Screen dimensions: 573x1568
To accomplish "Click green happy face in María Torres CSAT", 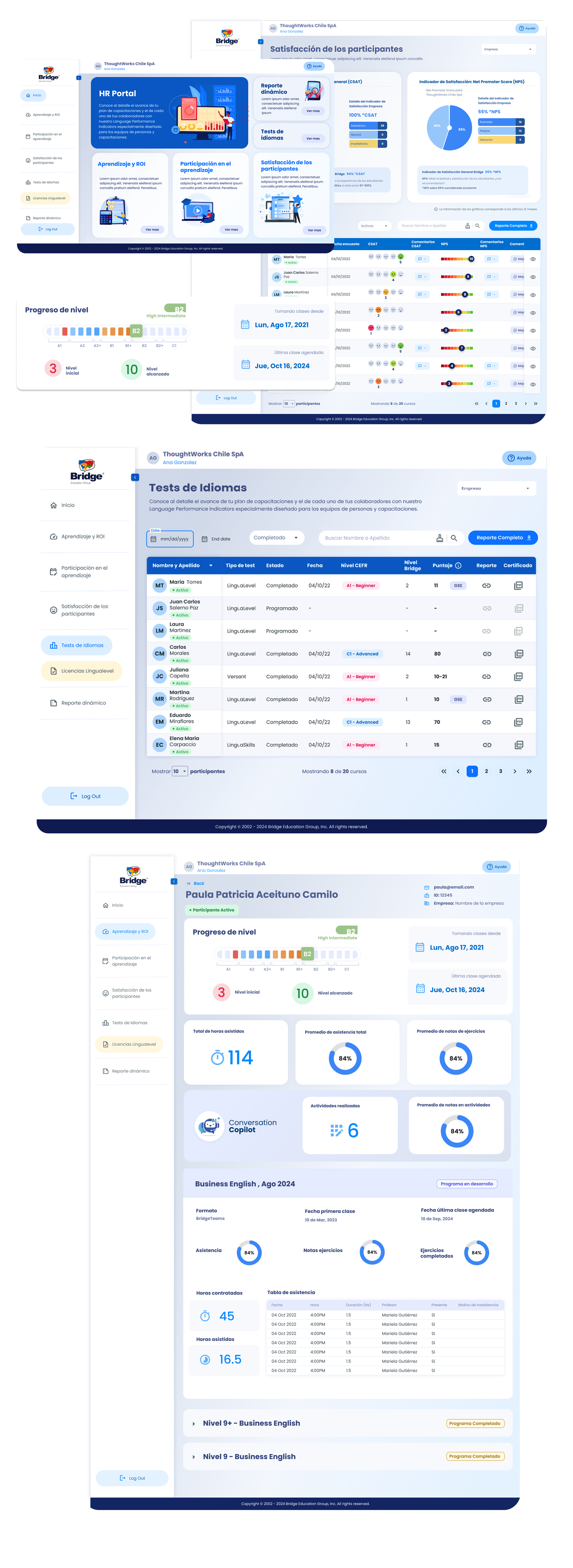I will tap(400, 257).
